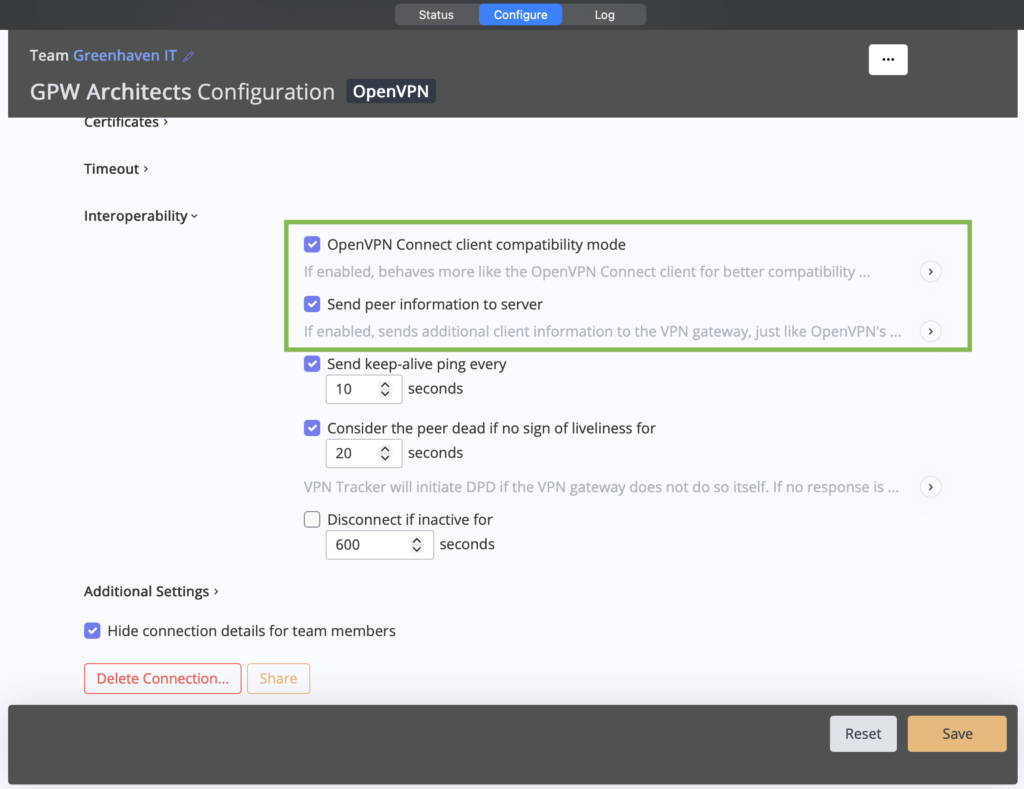Toggle OpenVPN Connect client compatibility mode
The width and height of the screenshot is (1024, 789).
[312, 244]
